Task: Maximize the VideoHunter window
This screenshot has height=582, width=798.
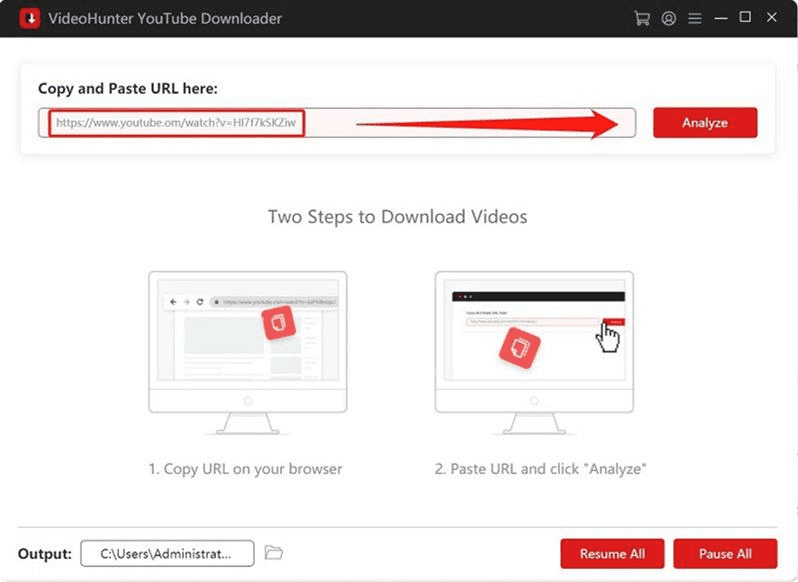Action: click(x=746, y=18)
